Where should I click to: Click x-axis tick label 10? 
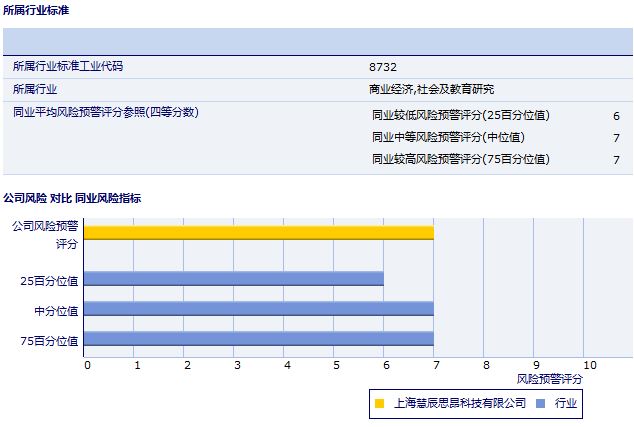coord(590,365)
